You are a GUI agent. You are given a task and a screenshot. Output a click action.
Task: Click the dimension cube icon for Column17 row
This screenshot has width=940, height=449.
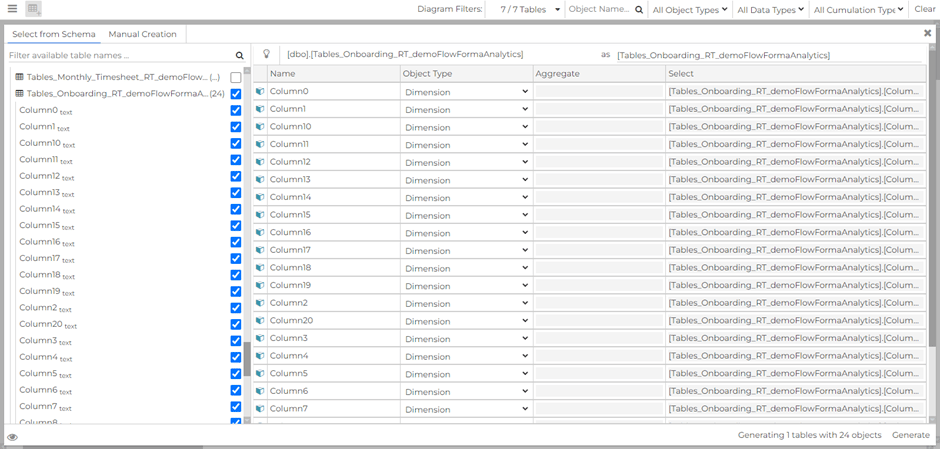[260, 250]
